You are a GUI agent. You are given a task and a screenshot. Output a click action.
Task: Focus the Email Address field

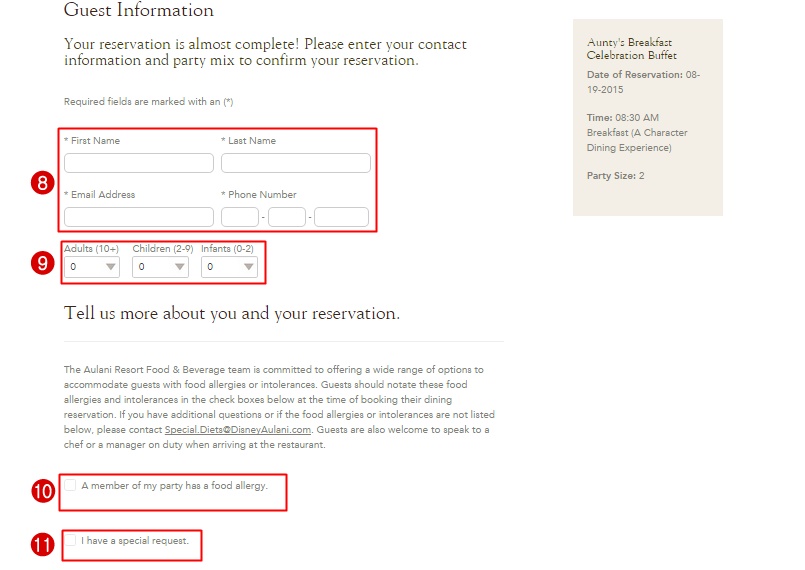pos(139,217)
